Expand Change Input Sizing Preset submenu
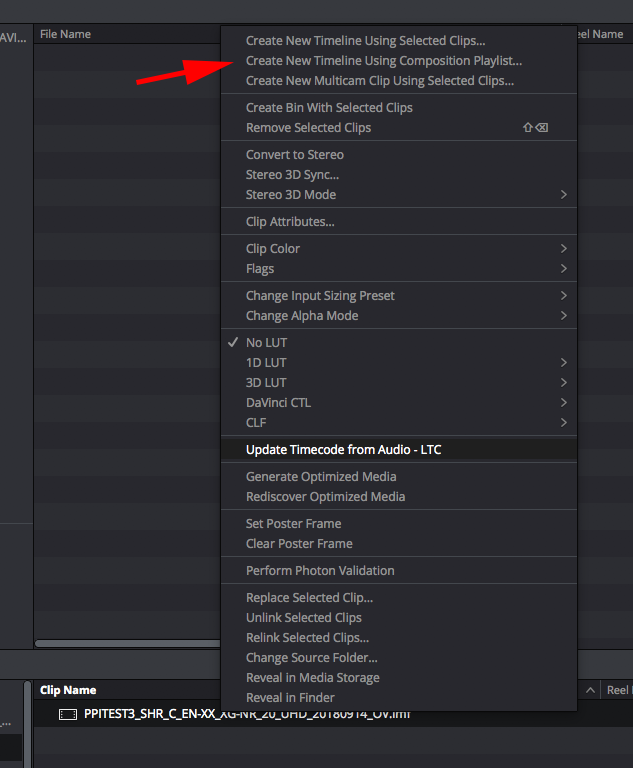 pyautogui.click(x=399, y=296)
